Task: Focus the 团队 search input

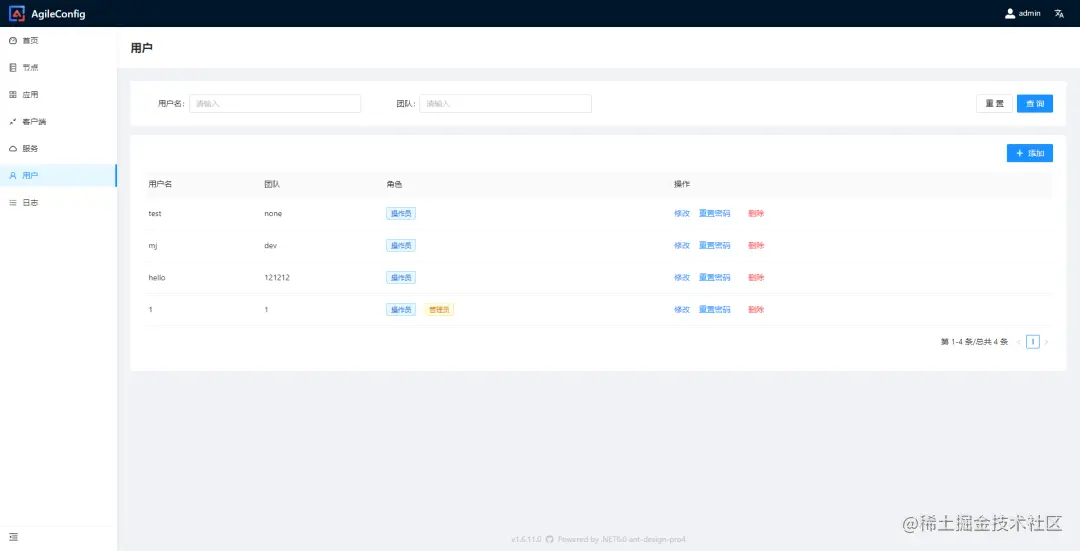Action: [506, 103]
